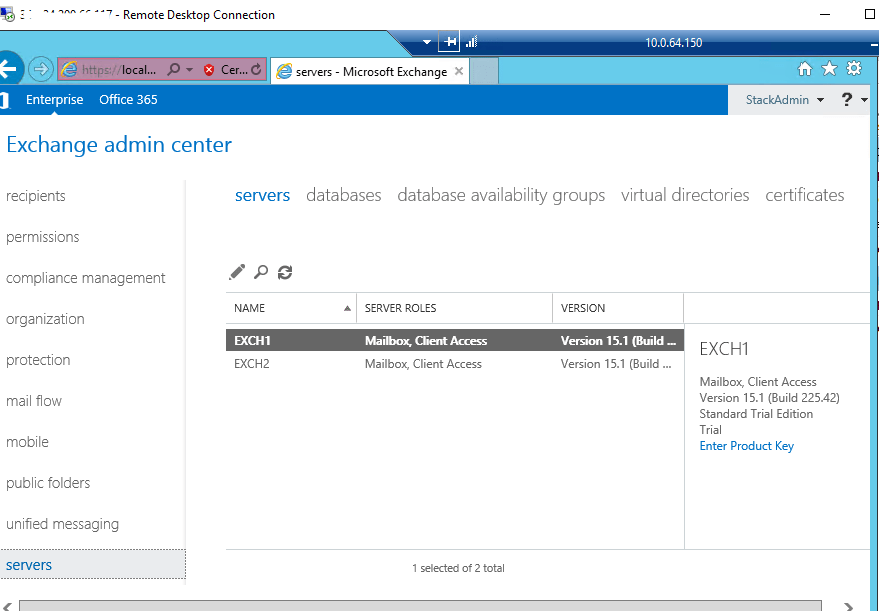Image resolution: width=879 pixels, height=611 pixels.
Task: Refresh the servers list
Action: point(285,272)
